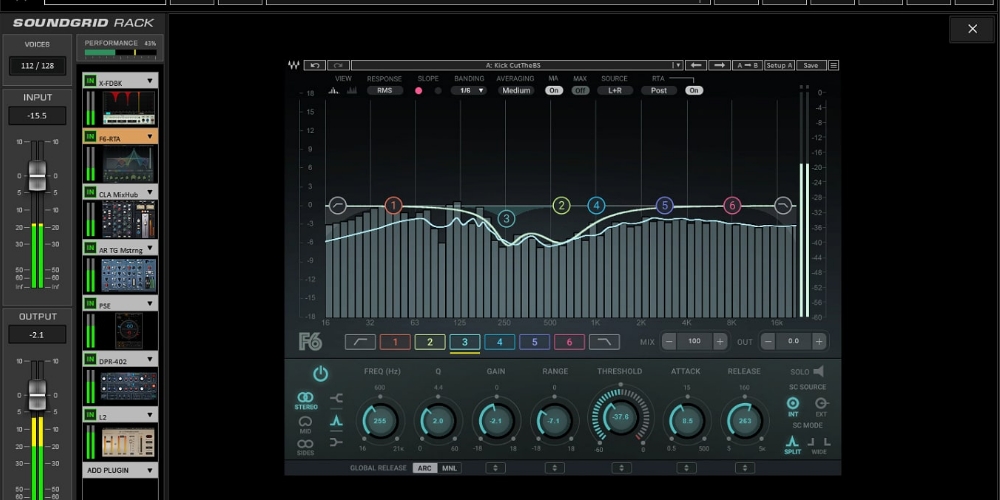The width and height of the screenshot is (1000, 500).
Task: Open the DPR-402 plugin dropdown arrow
Action: (x=150, y=359)
